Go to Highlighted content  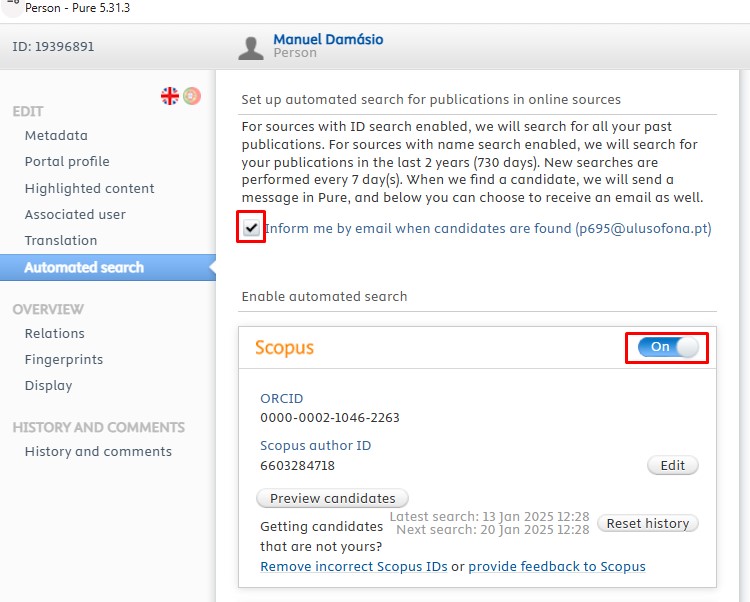(89, 188)
